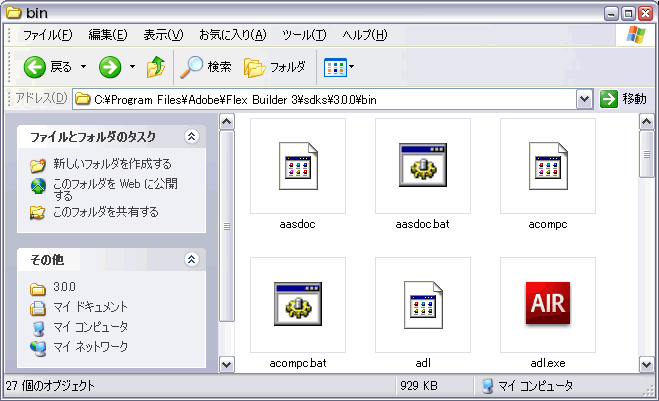Click the file list scrollbar thumb
Image resolution: width=659 pixels, height=401 pixels.
646,154
